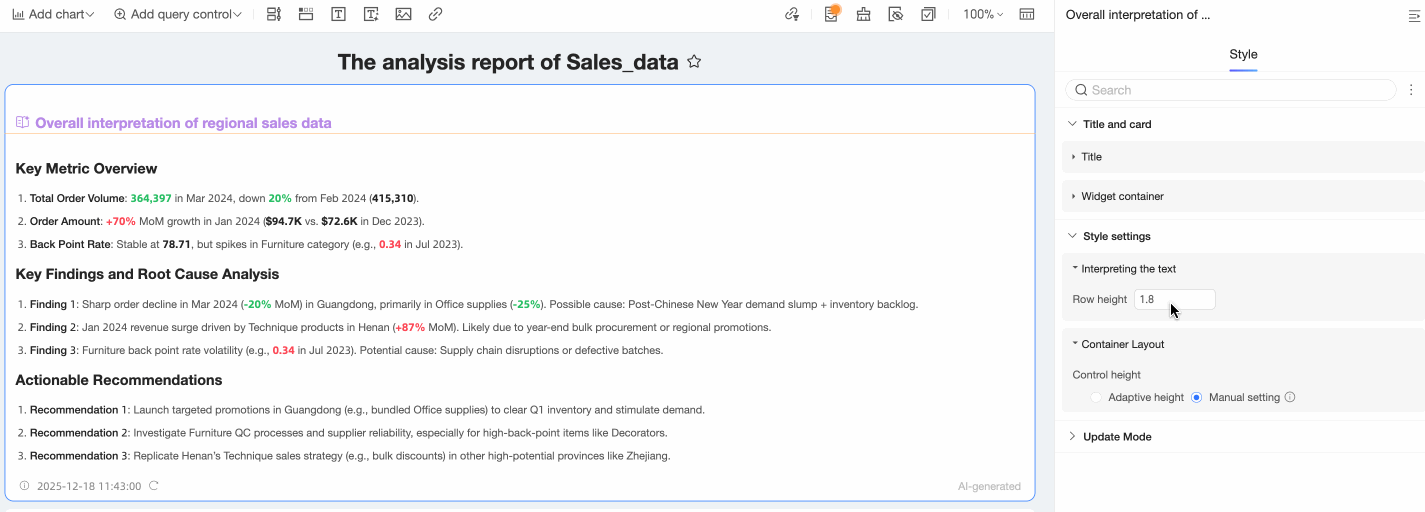1425x512 pixels.
Task: Click the collapse panel icon at top right
Action: 1414,15
